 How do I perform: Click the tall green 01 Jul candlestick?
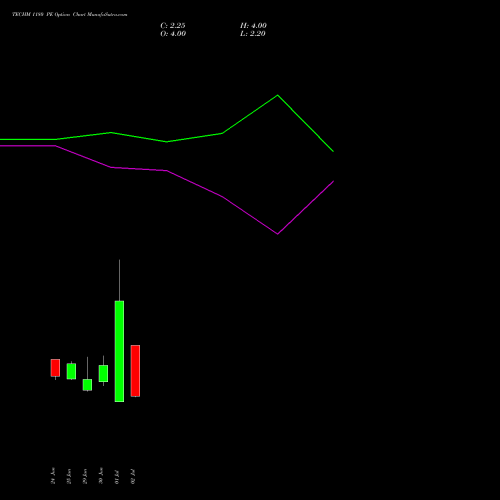(x=119, y=351)
